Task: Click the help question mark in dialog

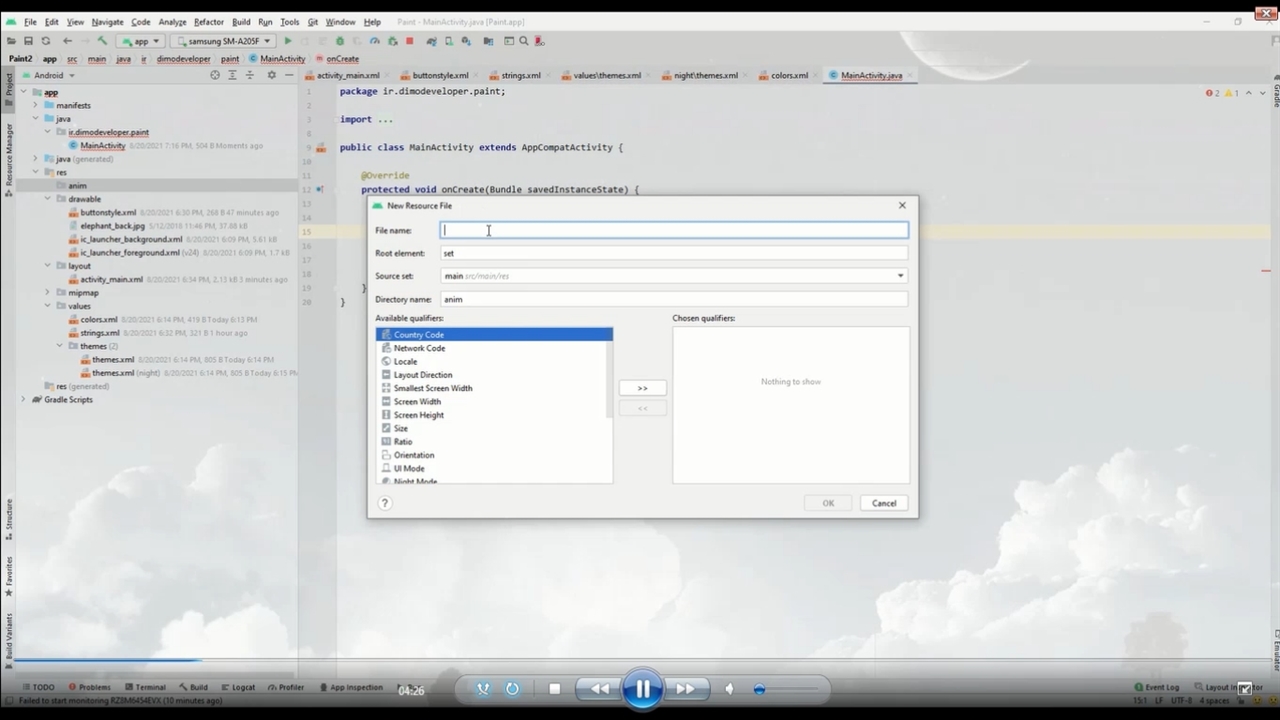Action: coord(385,503)
